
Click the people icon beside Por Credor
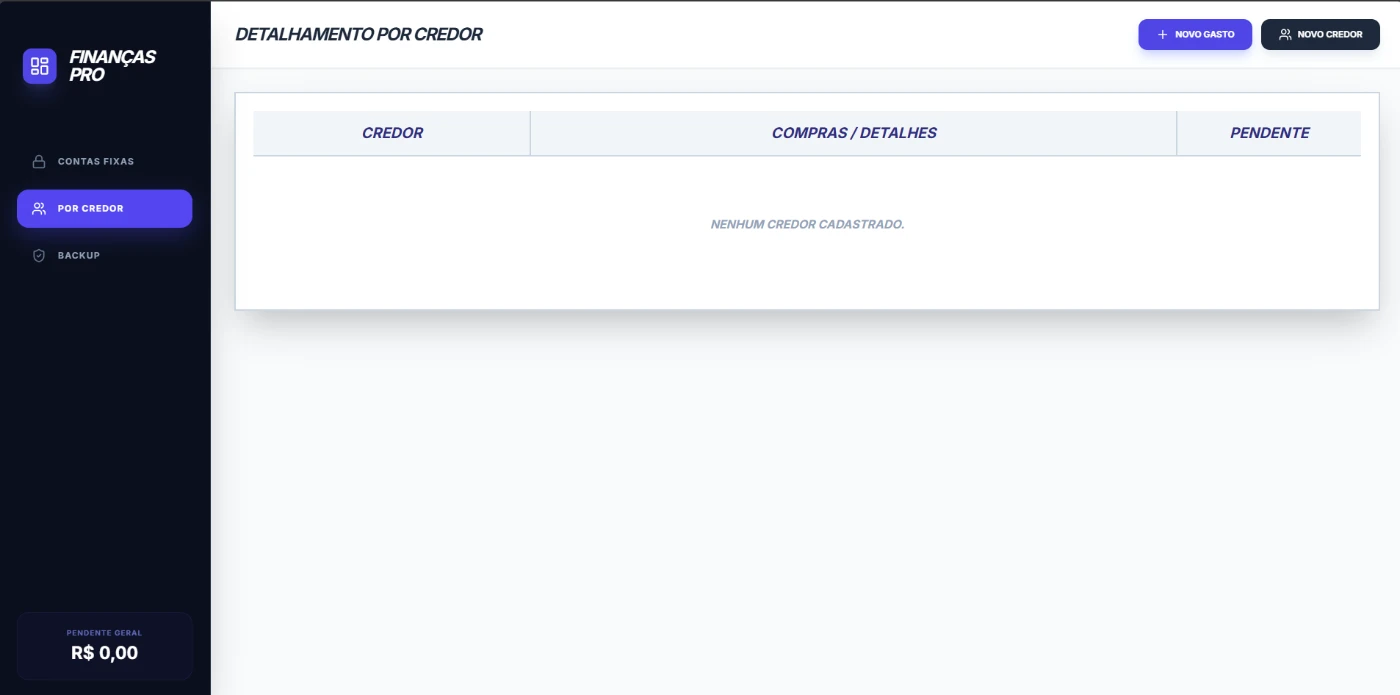(39, 209)
